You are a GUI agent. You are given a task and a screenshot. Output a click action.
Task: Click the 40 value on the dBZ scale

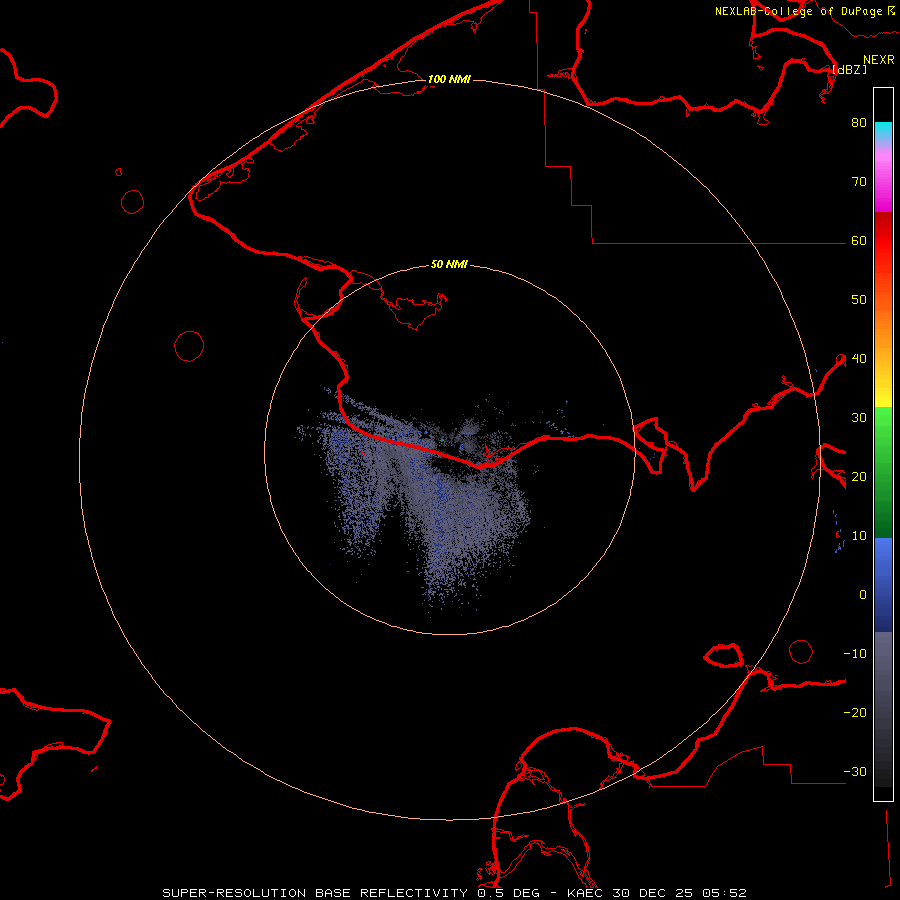coord(859,359)
